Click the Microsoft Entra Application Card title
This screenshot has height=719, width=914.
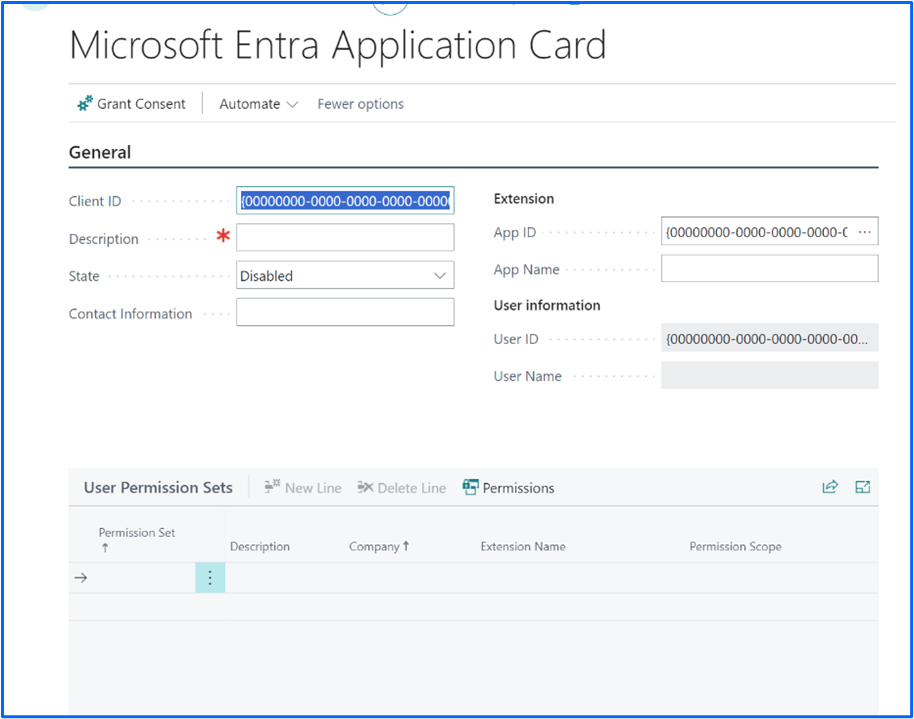pyautogui.click(x=338, y=45)
